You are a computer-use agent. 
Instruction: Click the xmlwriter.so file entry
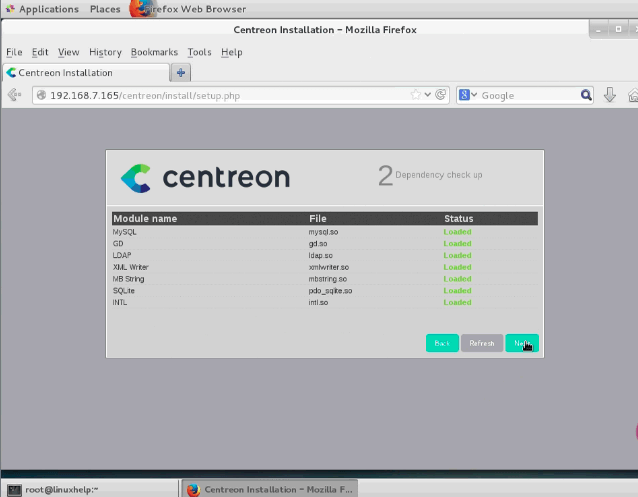(329, 267)
